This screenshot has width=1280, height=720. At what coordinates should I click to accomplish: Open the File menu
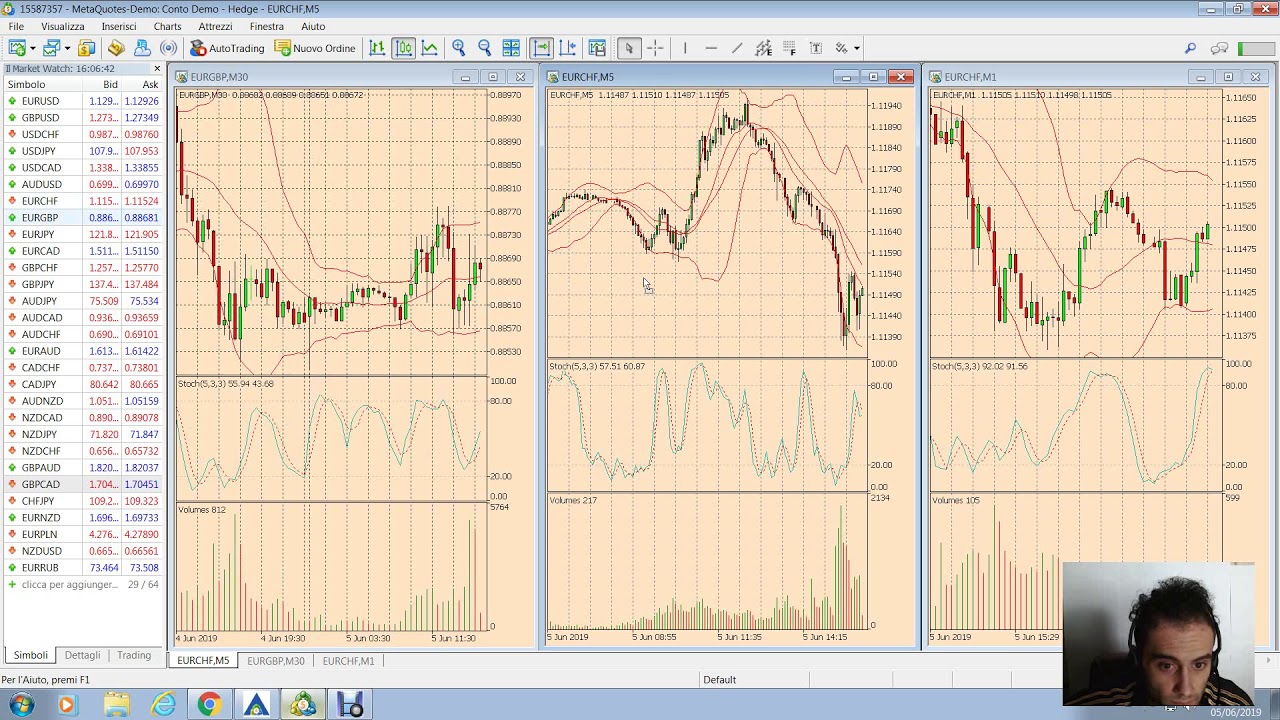16,26
